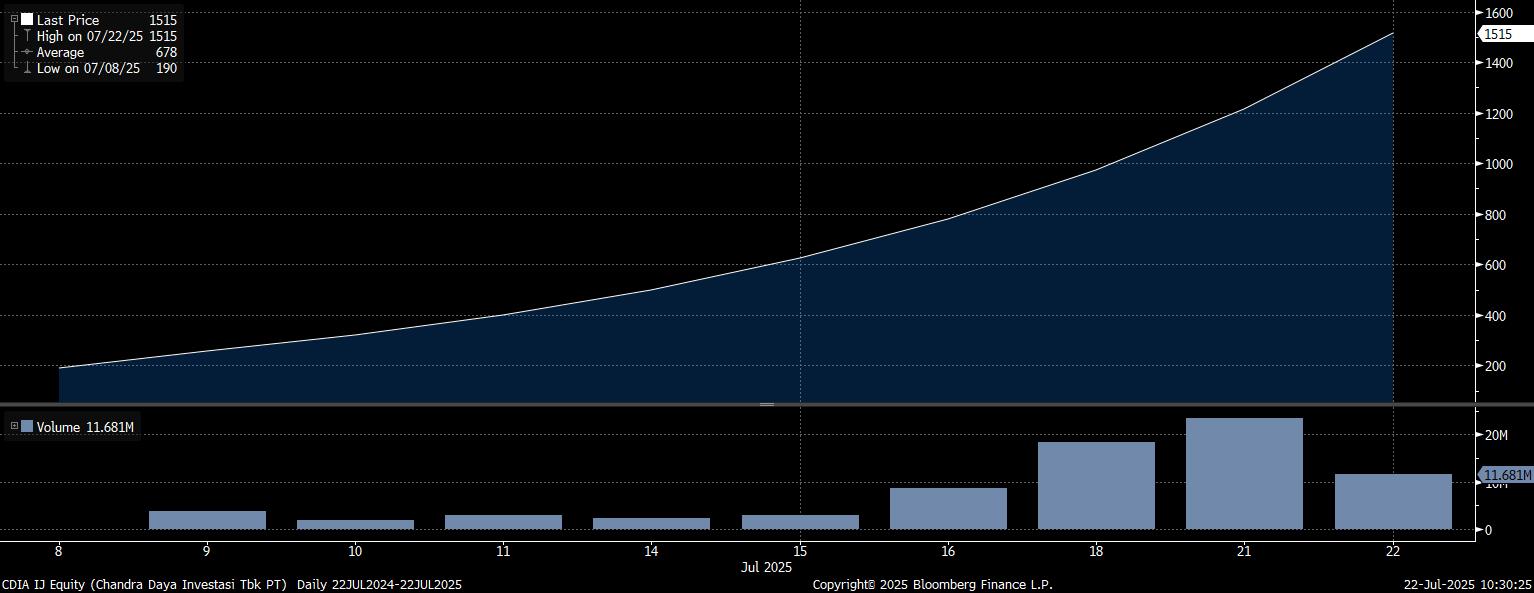The width and height of the screenshot is (1534, 593).
Task: Select the High marker icon in legend
Action: tap(27, 36)
